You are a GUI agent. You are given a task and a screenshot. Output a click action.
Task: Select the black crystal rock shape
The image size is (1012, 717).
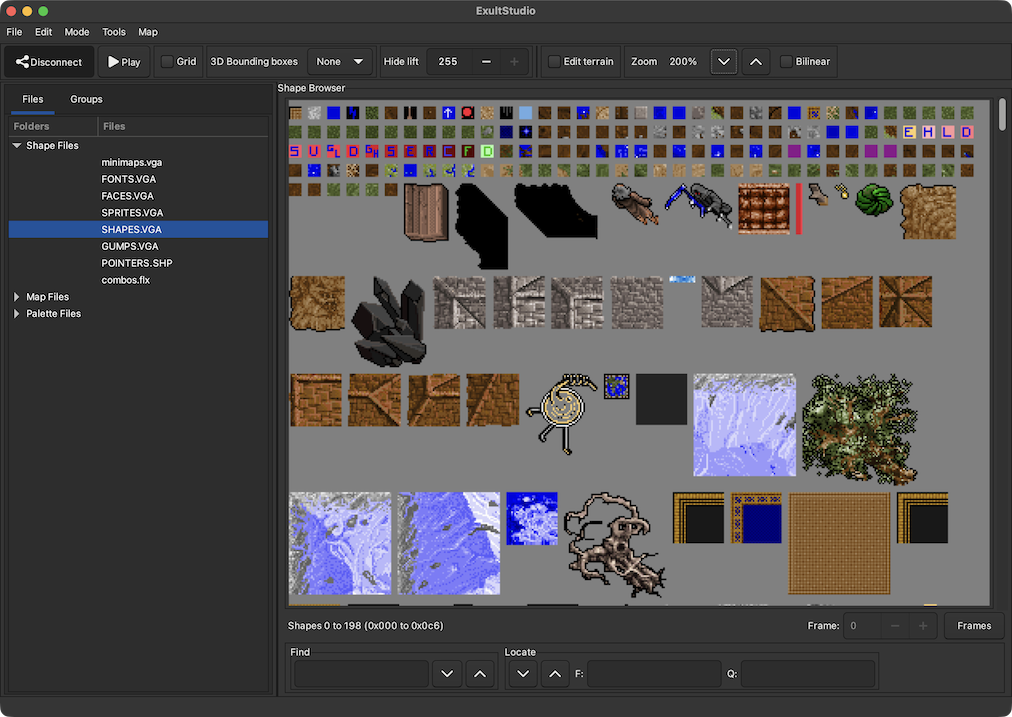(x=389, y=321)
